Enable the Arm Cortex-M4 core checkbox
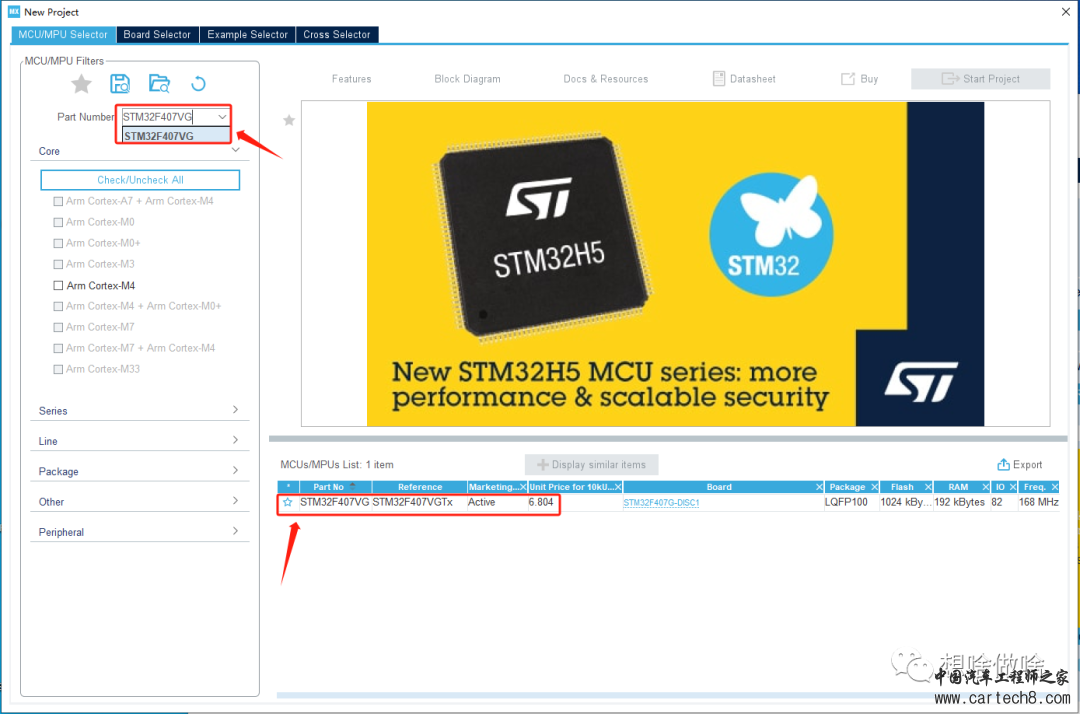Viewport: 1080px width, 714px height. click(x=59, y=286)
